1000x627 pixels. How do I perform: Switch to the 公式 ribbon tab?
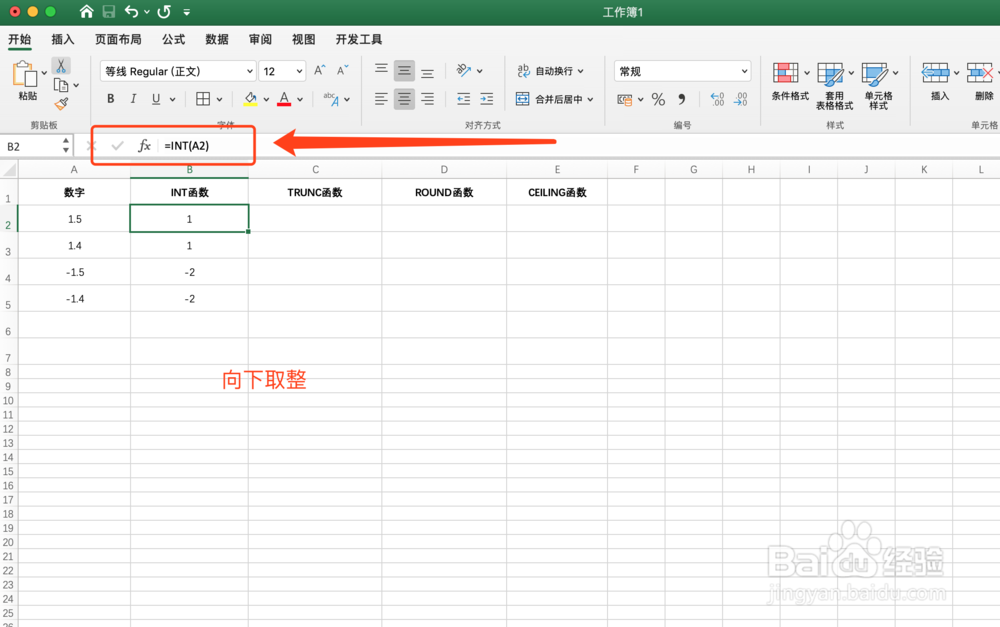pyautogui.click(x=173, y=39)
